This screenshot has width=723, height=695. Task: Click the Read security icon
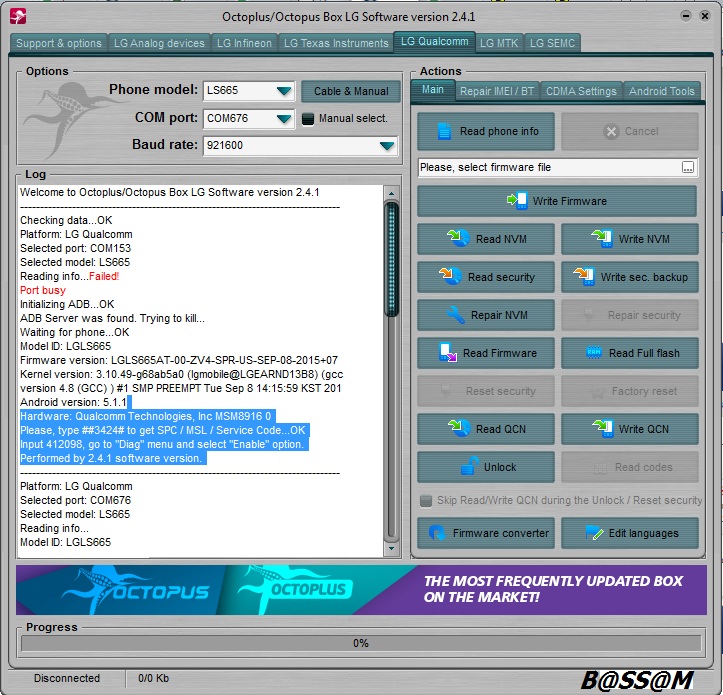[450, 276]
